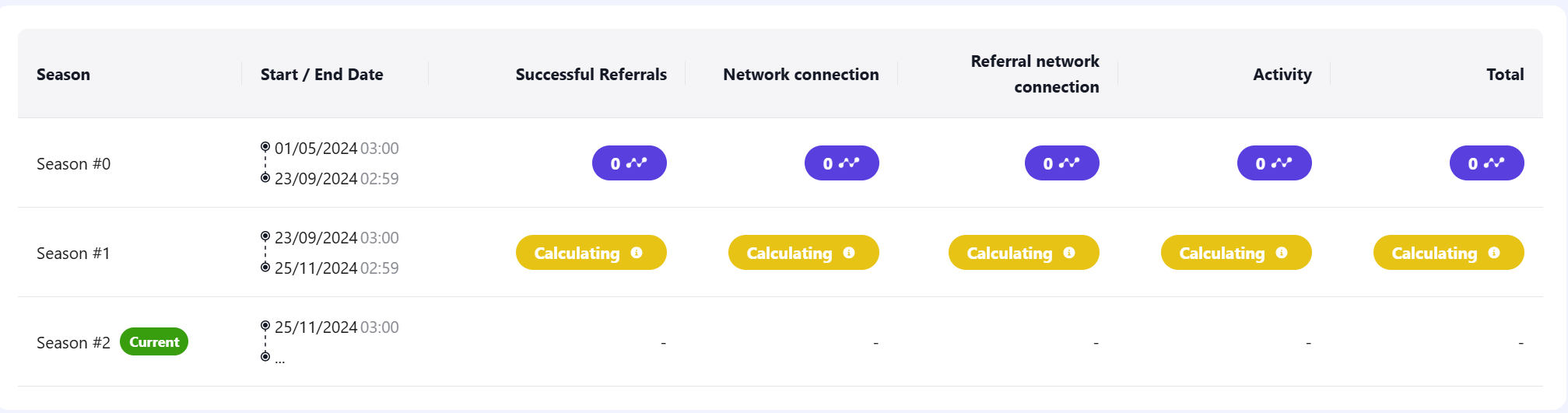This screenshot has width=1568, height=413.
Task: Select the Season #2 row label
Action: click(73, 343)
